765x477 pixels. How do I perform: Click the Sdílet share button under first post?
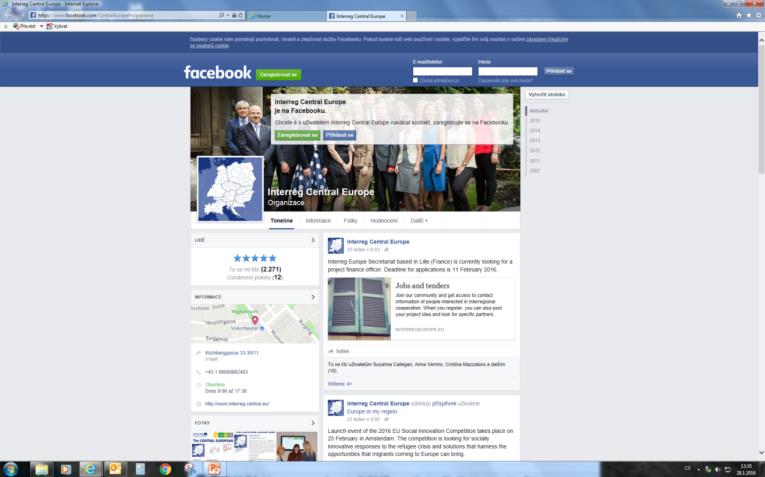click(x=339, y=351)
